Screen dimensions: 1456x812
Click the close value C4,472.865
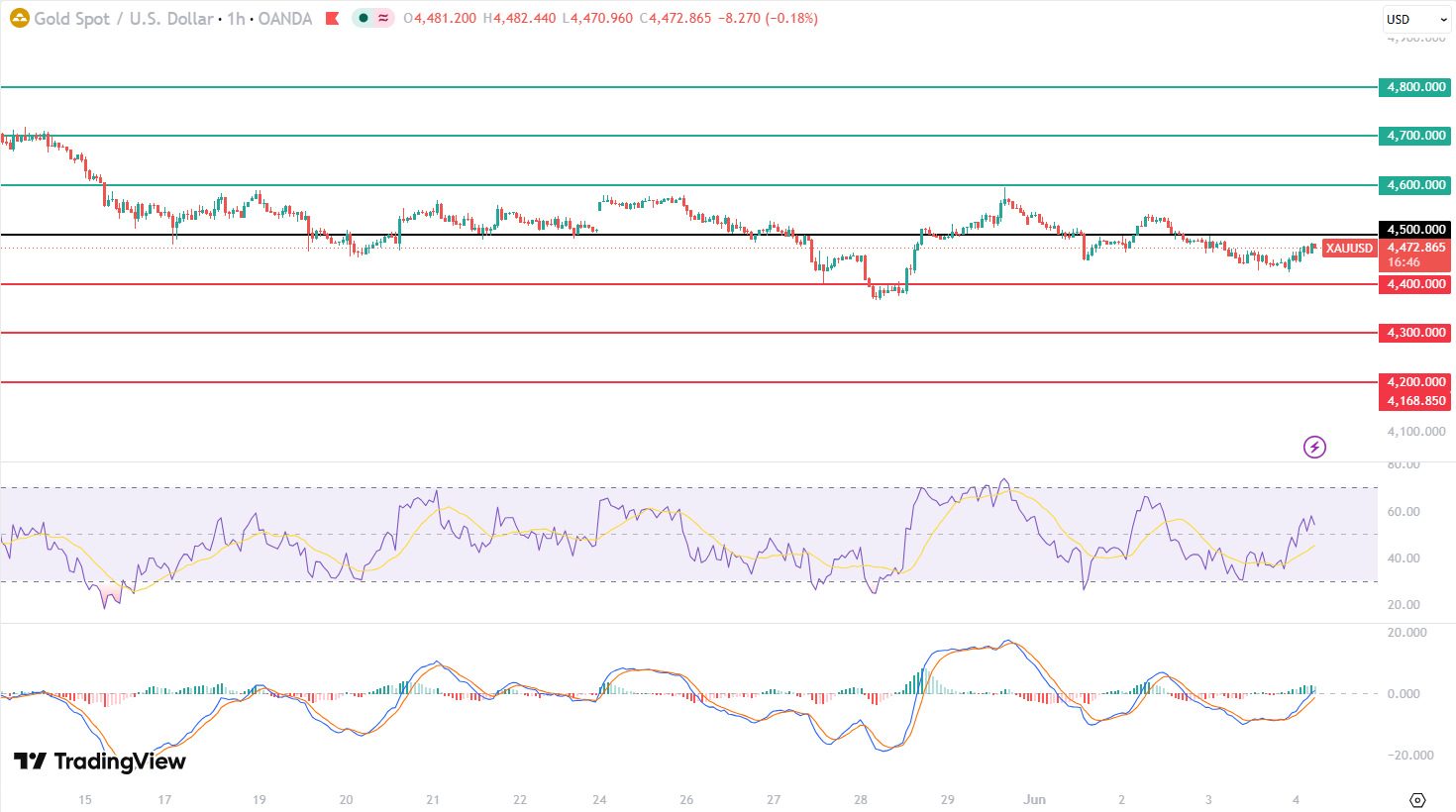(x=676, y=18)
